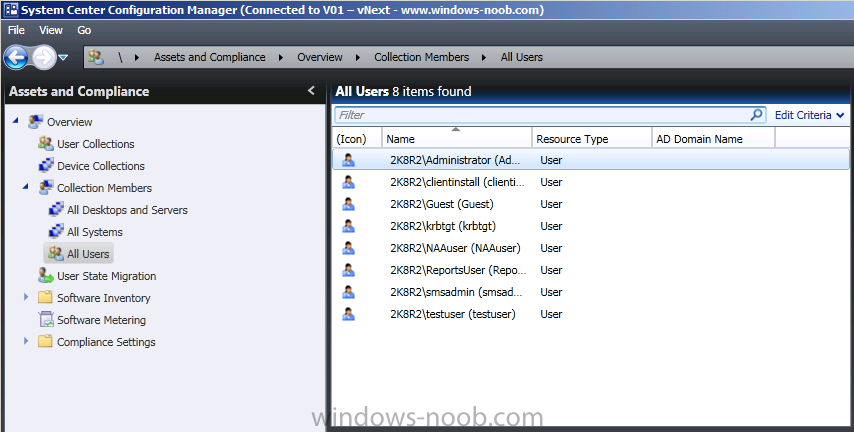Image resolution: width=854 pixels, height=432 pixels.
Task: Open the navigation history dropdown arrow
Action: [63, 57]
